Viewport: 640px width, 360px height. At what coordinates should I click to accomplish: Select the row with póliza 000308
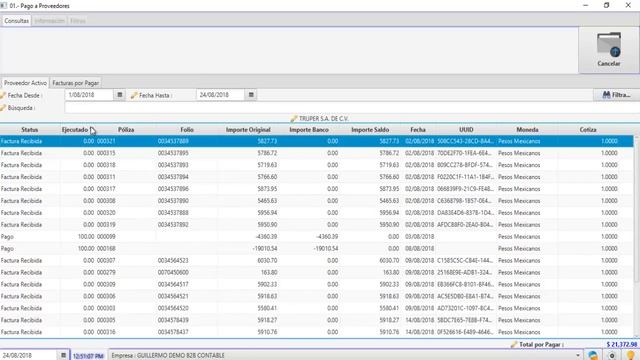point(317,201)
